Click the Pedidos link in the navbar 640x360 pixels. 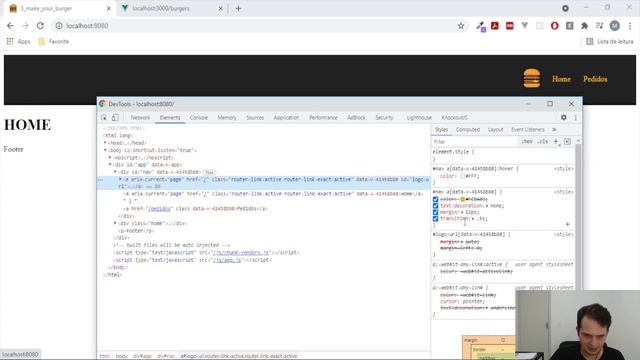pos(595,79)
